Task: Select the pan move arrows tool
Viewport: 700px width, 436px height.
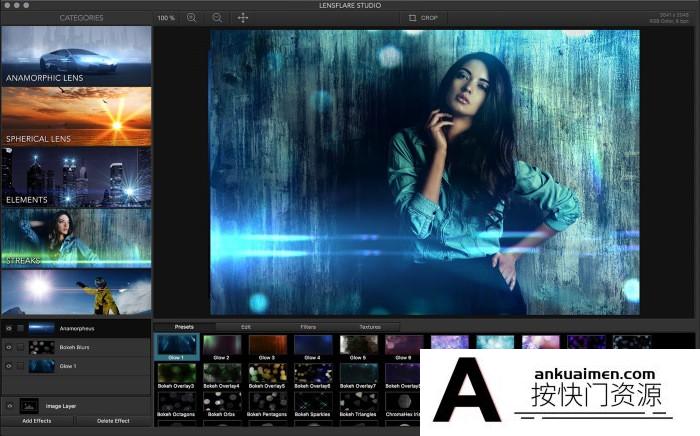Action: tap(243, 18)
